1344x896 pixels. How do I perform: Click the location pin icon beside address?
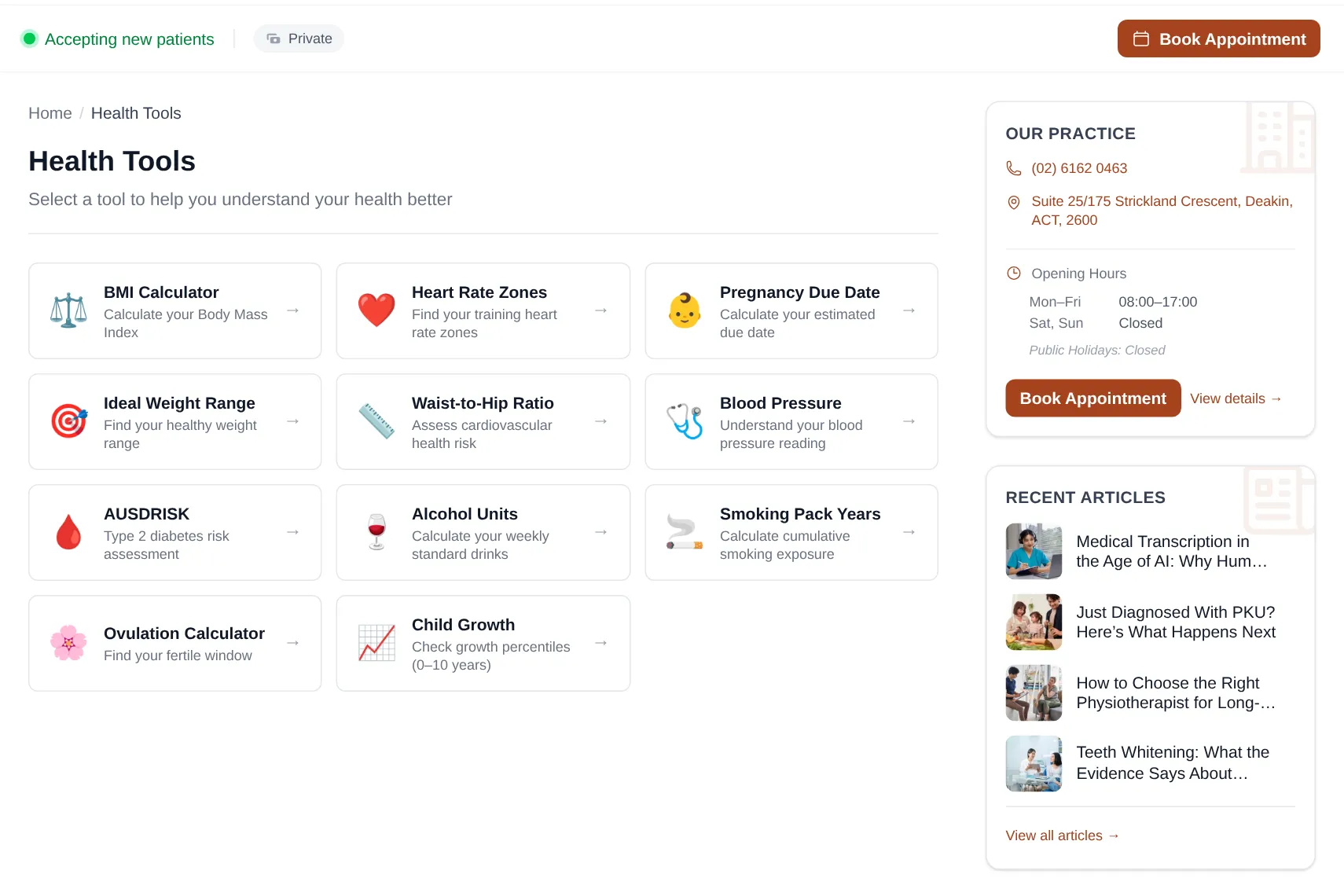1014,202
